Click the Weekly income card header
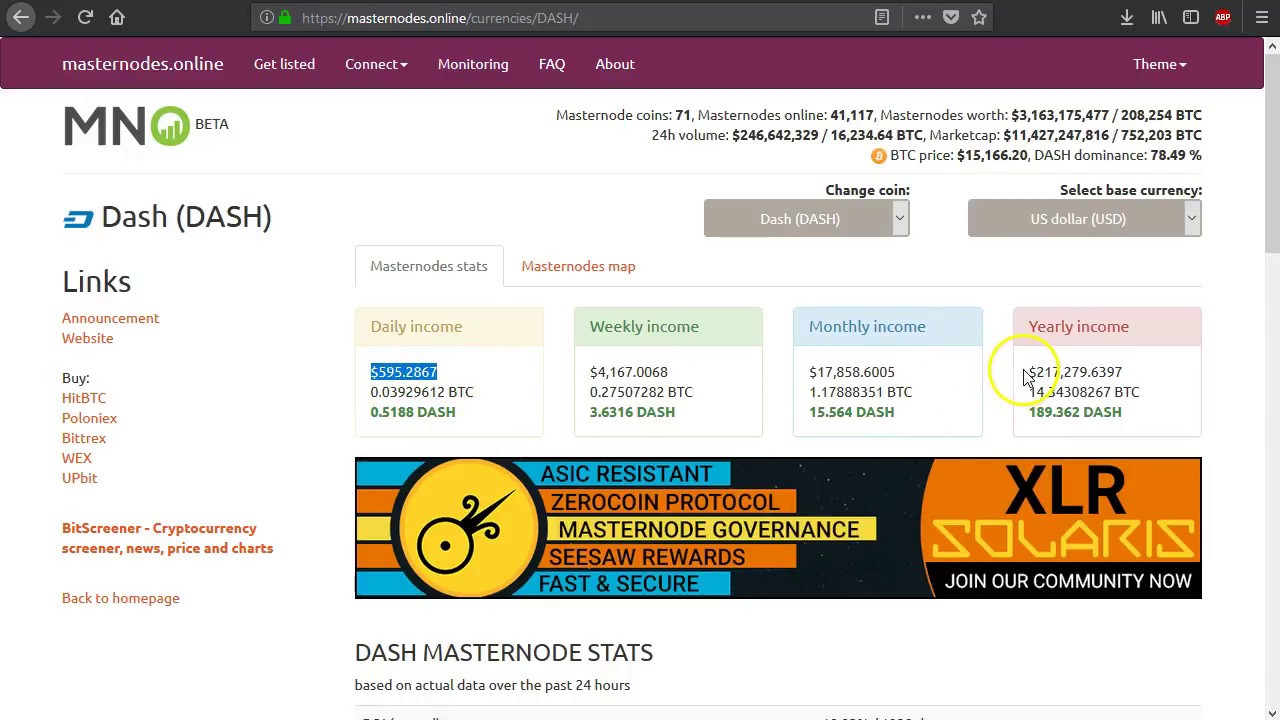1280x720 pixels. [x=668, y=327]
